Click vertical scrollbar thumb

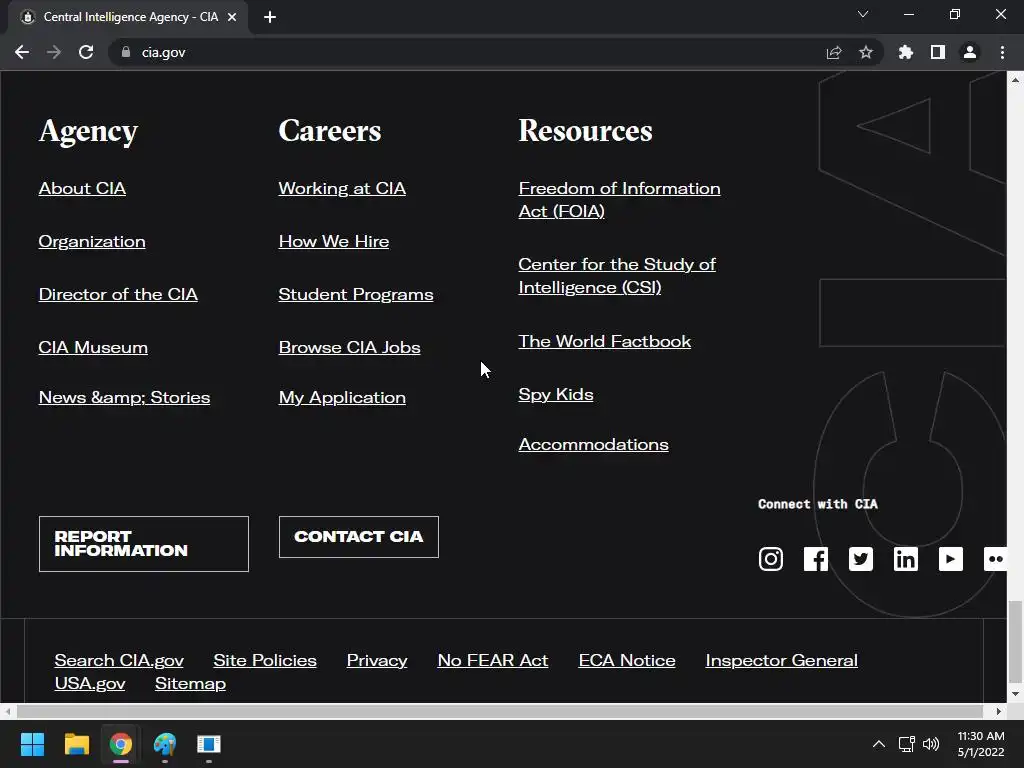[1015, 640]
